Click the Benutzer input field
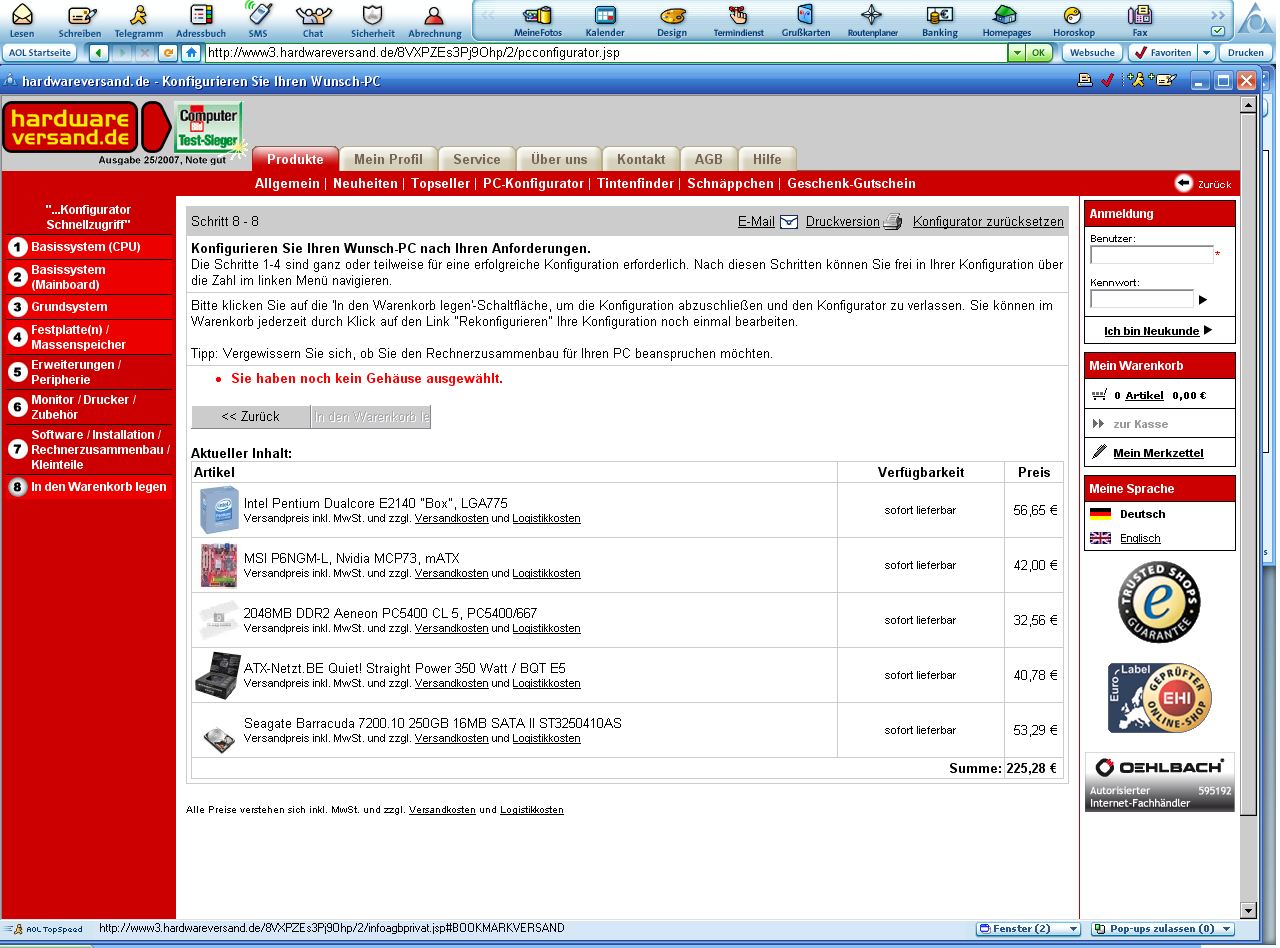The height and width of the screenshot is (948, 1280). (x=1151, y=255)
